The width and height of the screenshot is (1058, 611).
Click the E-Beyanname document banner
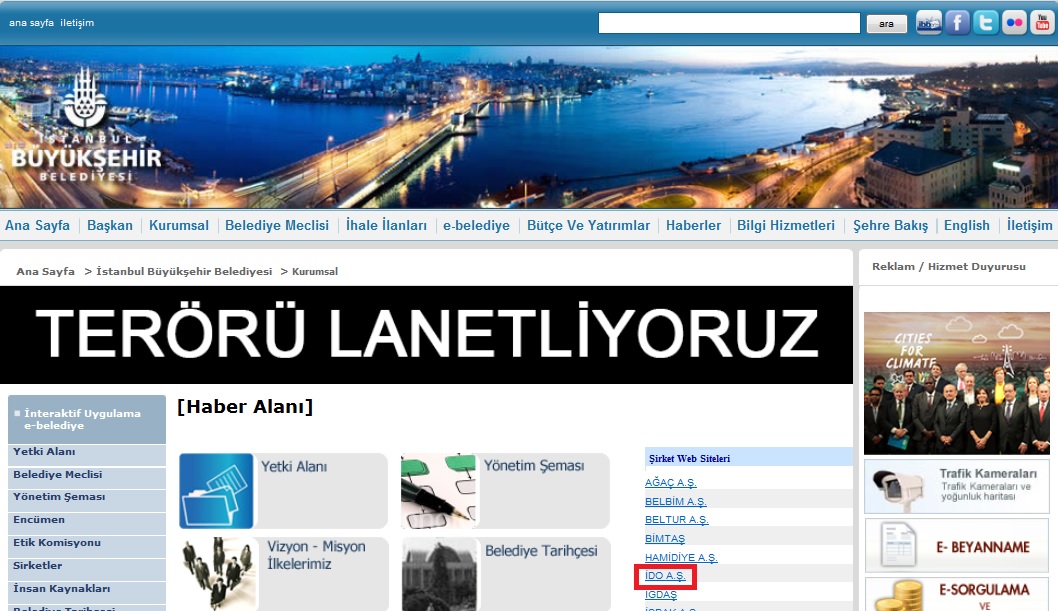(x=943, y=545)
